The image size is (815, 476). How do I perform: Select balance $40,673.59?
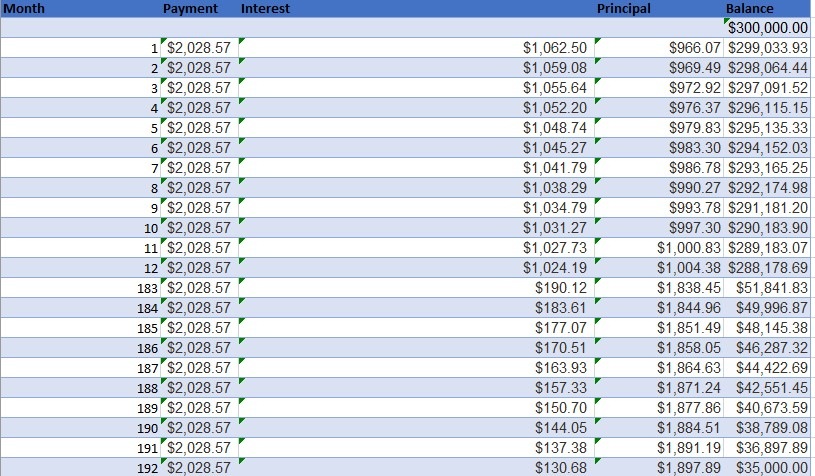767,408
